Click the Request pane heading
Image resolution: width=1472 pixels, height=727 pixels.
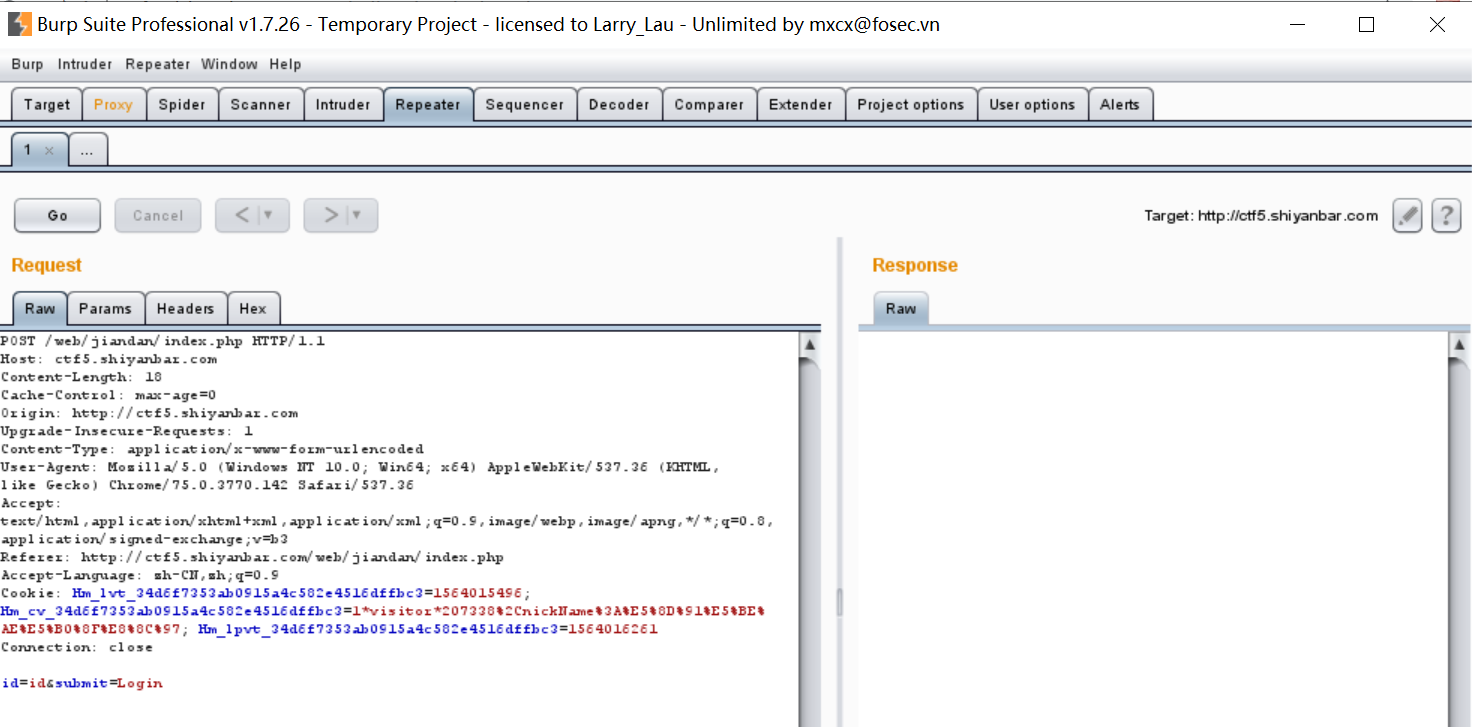(46, 265)
